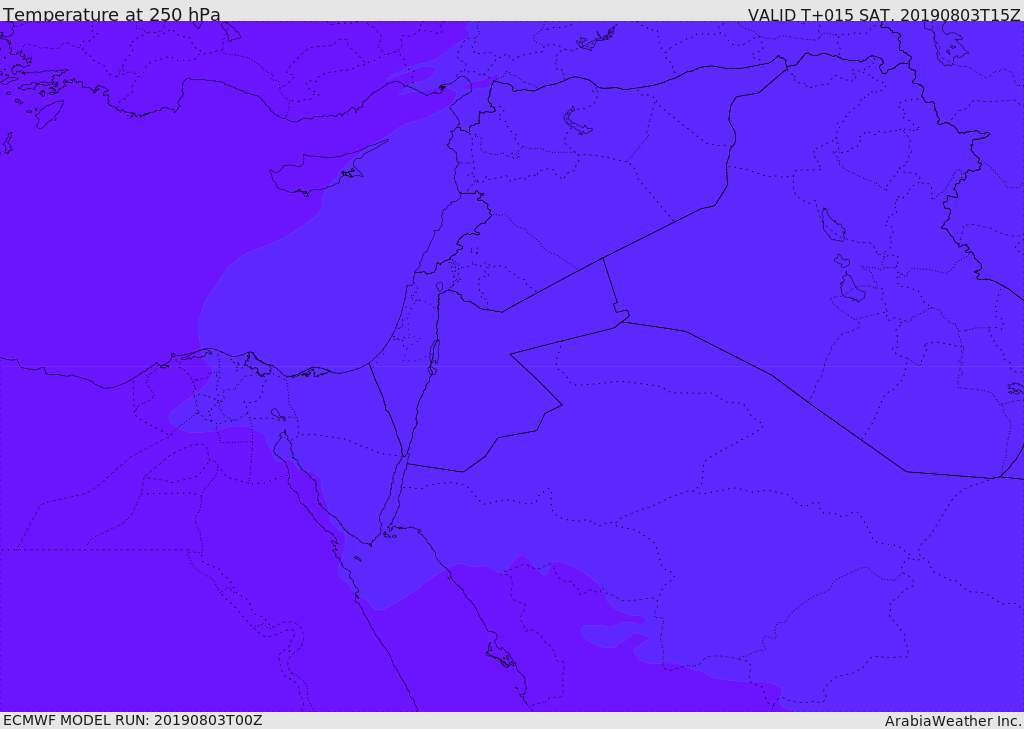This screenshot has width=1024, height=729.
Task: Click the 'ArabiaWeather Inc' credit text
Action: click(x=953, y=721)
